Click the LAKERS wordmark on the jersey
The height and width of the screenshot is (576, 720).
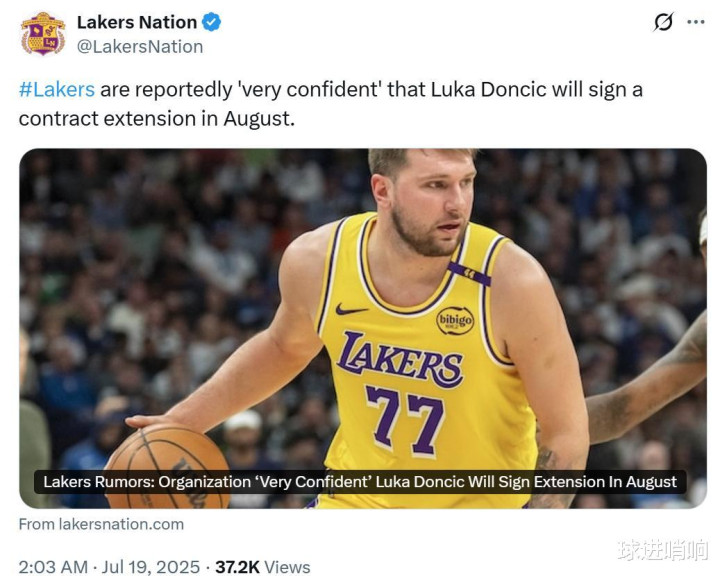click(400, 360)
